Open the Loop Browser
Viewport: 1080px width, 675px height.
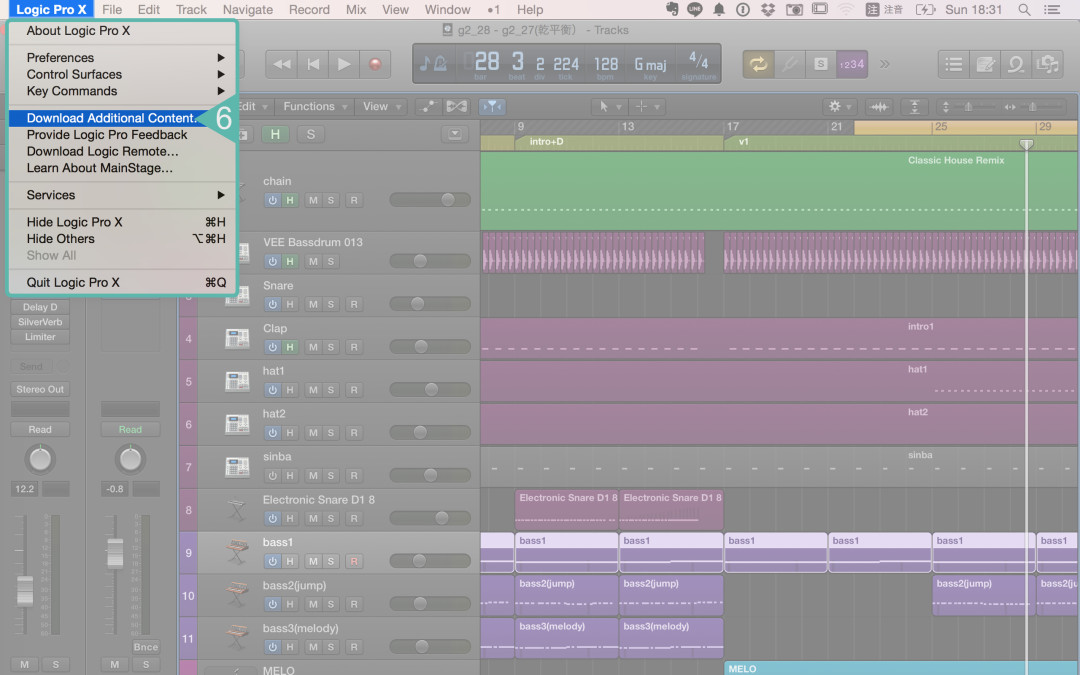tap(1016, 63)
